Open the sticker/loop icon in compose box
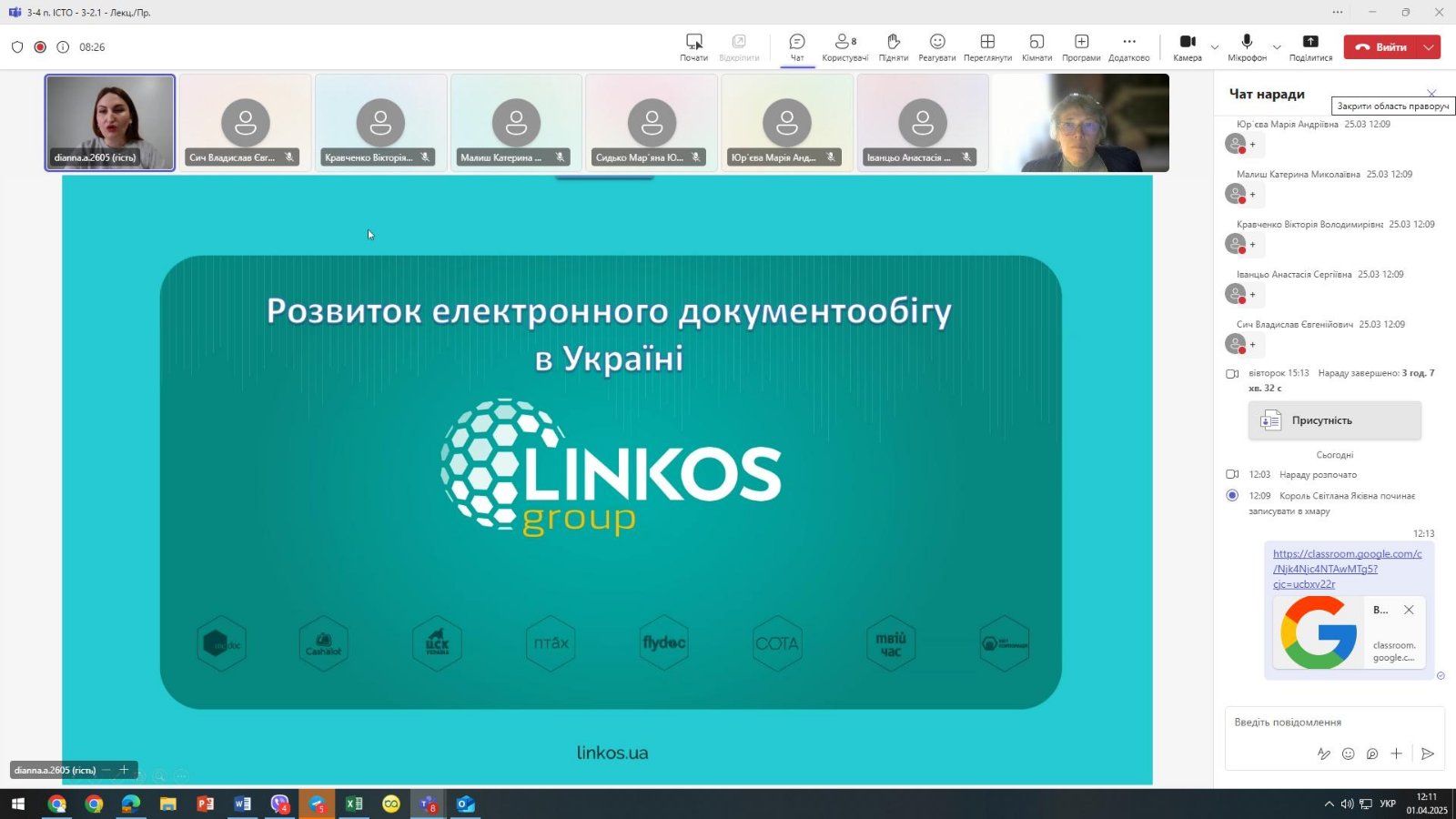Screen dimensions: 1456x819 [1372, 753]
